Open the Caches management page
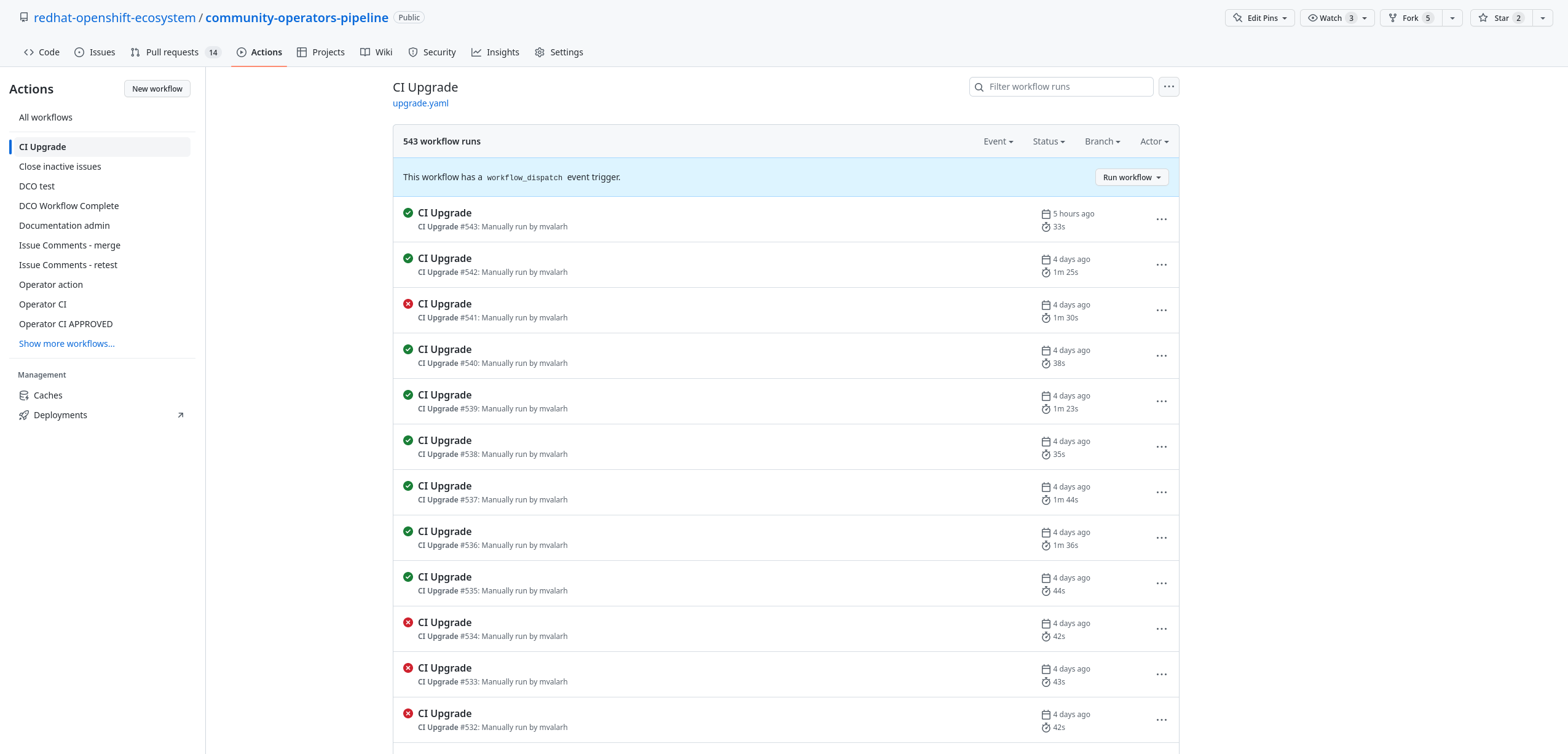 [100, 395]
